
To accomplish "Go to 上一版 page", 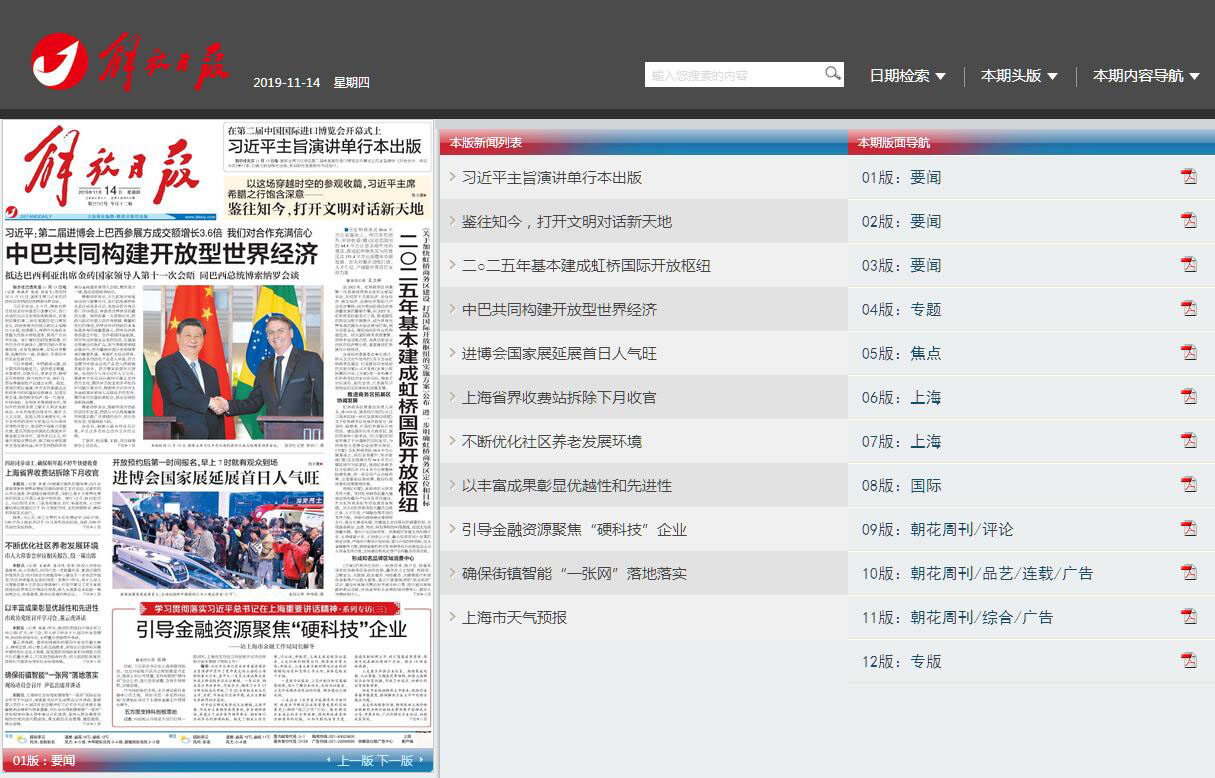I will tap(354, 761).
